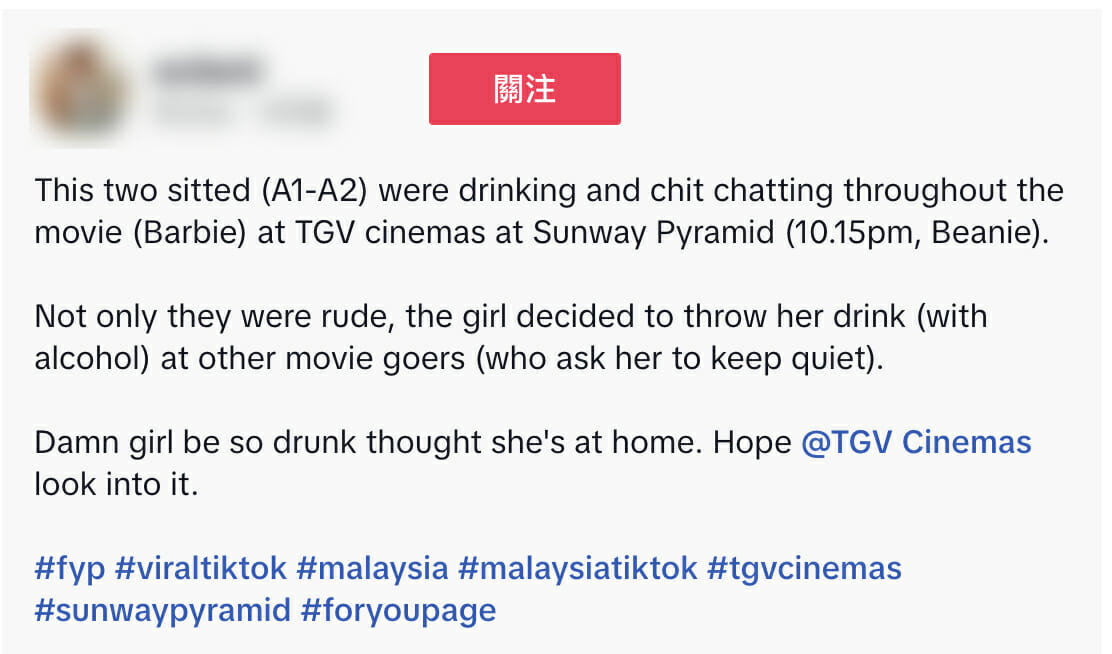The image size is (1112, 654).
Task: Select the #foryoupage hashtag
Action: 399,611
